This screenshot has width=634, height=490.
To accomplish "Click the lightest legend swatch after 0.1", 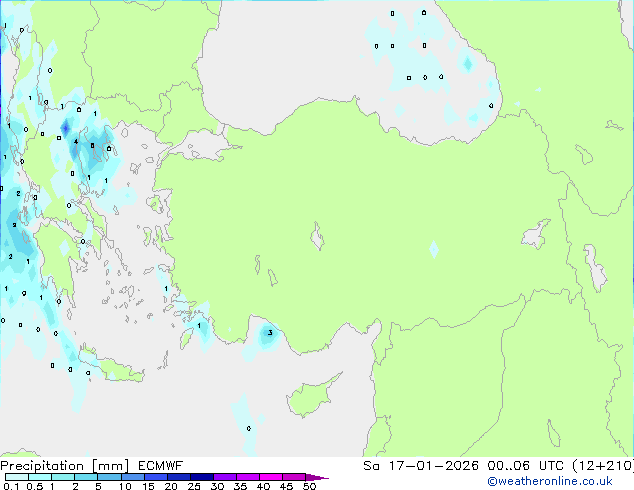I will (x=17, y=477).
